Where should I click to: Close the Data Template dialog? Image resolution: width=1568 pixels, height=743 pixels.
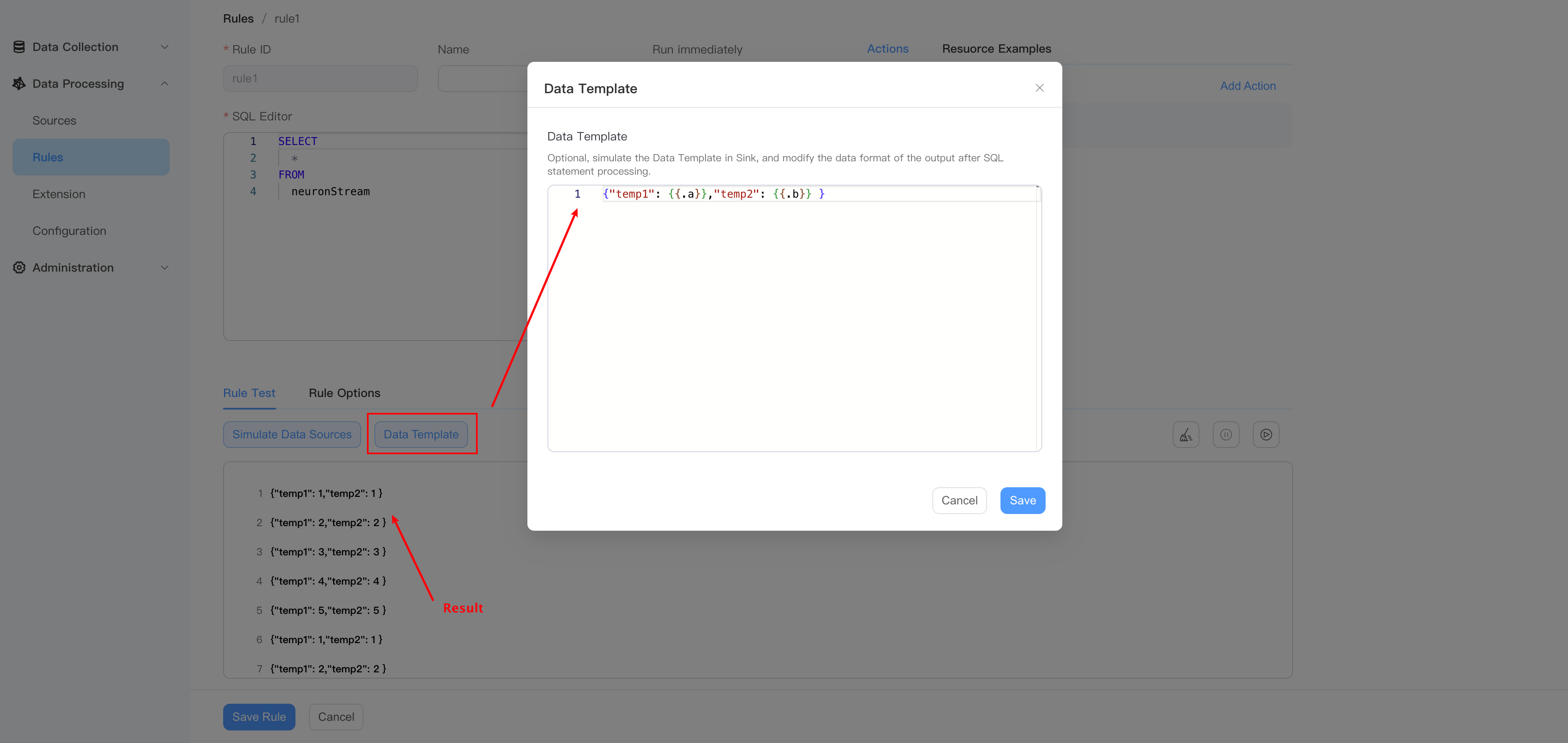point(1039,88)
